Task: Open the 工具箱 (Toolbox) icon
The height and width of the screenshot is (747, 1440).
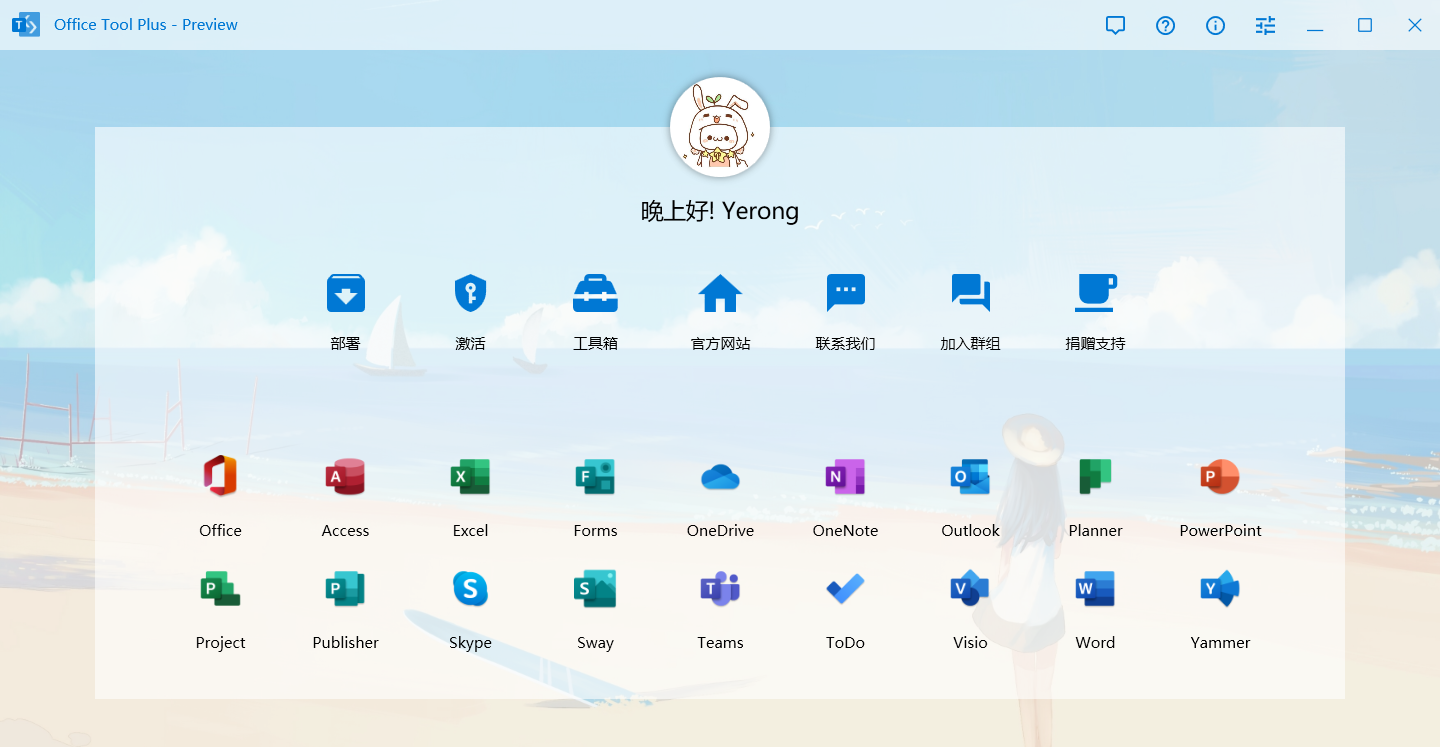Action: click(x=595, y=294)
